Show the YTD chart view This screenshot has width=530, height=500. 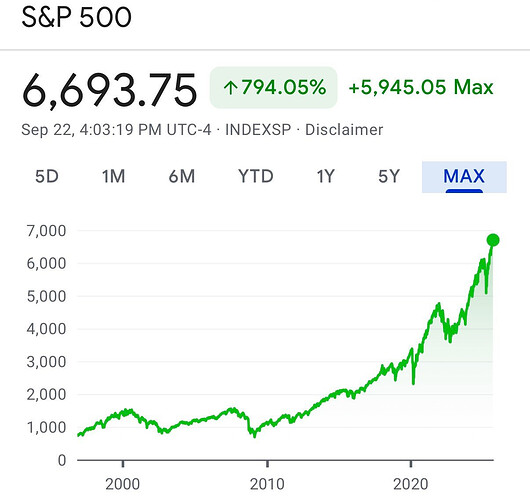coord(256,176)
